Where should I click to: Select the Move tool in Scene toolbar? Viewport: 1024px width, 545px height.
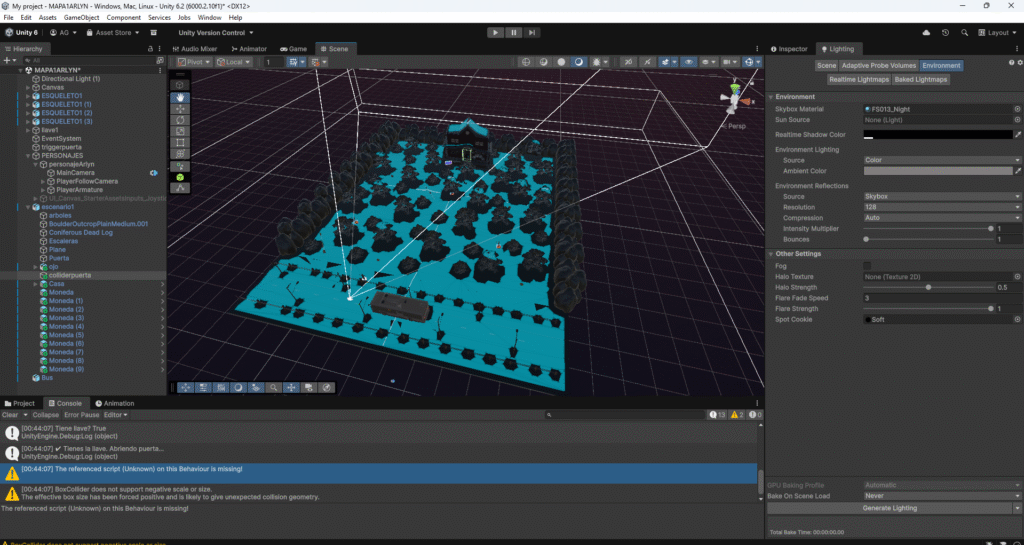(180, 109)
